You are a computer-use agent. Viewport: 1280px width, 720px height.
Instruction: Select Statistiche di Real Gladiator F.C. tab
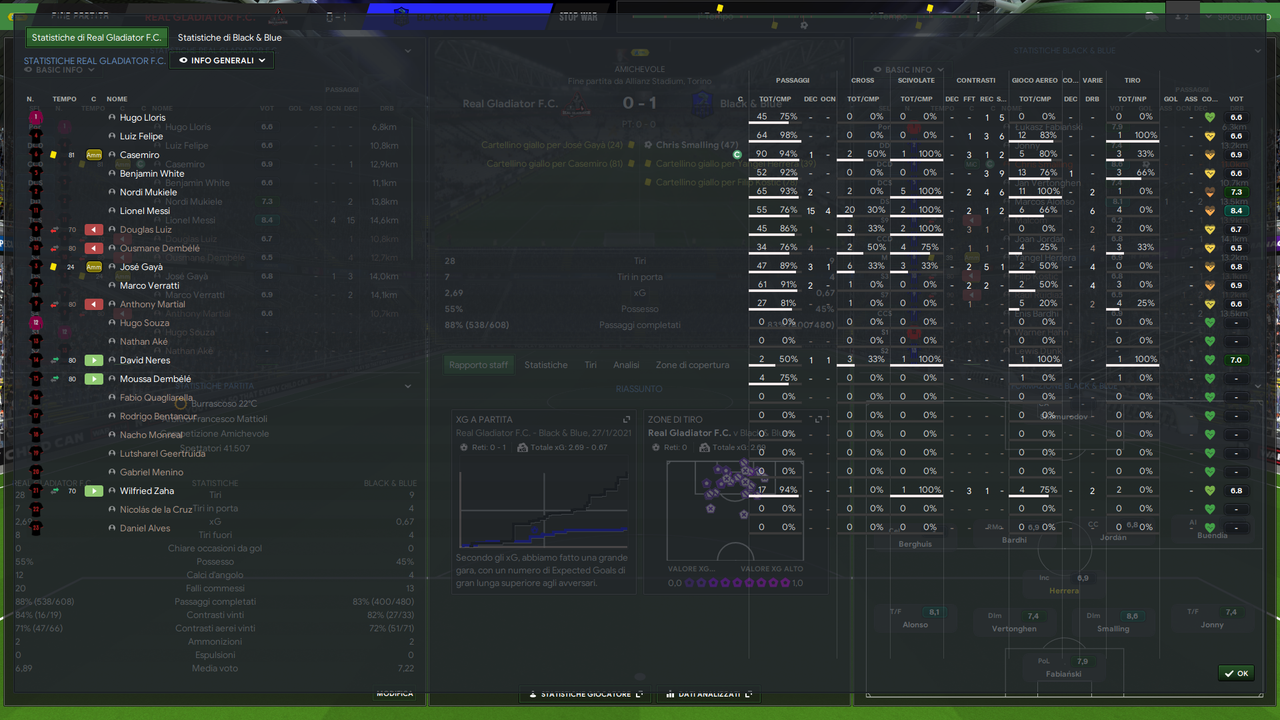96,38
